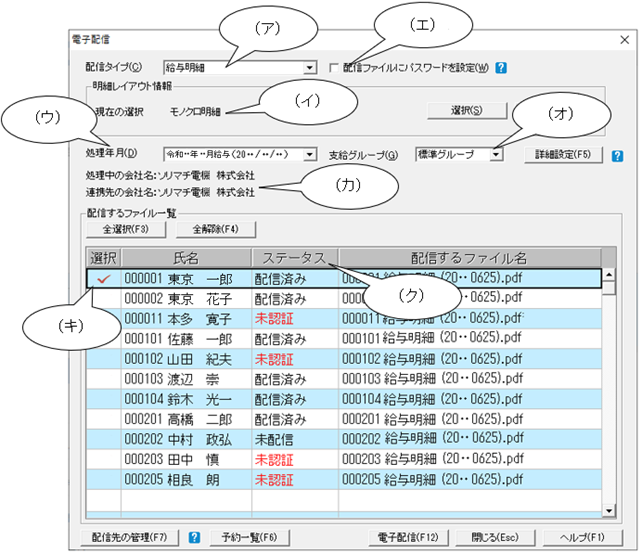The height and width of the screenshot is (553, 642).
Task: Select row 000202 中村 政弘
Action: pos(344,439)
